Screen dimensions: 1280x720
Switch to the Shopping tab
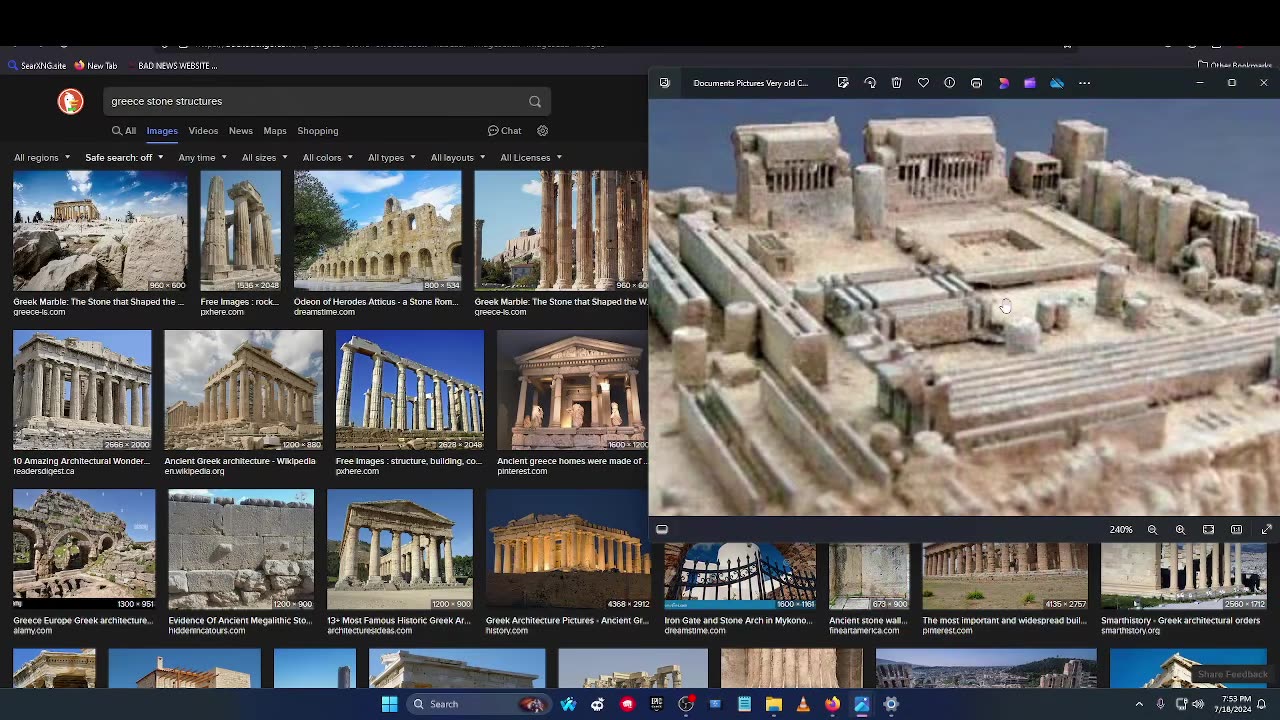(x=318, y=131)
